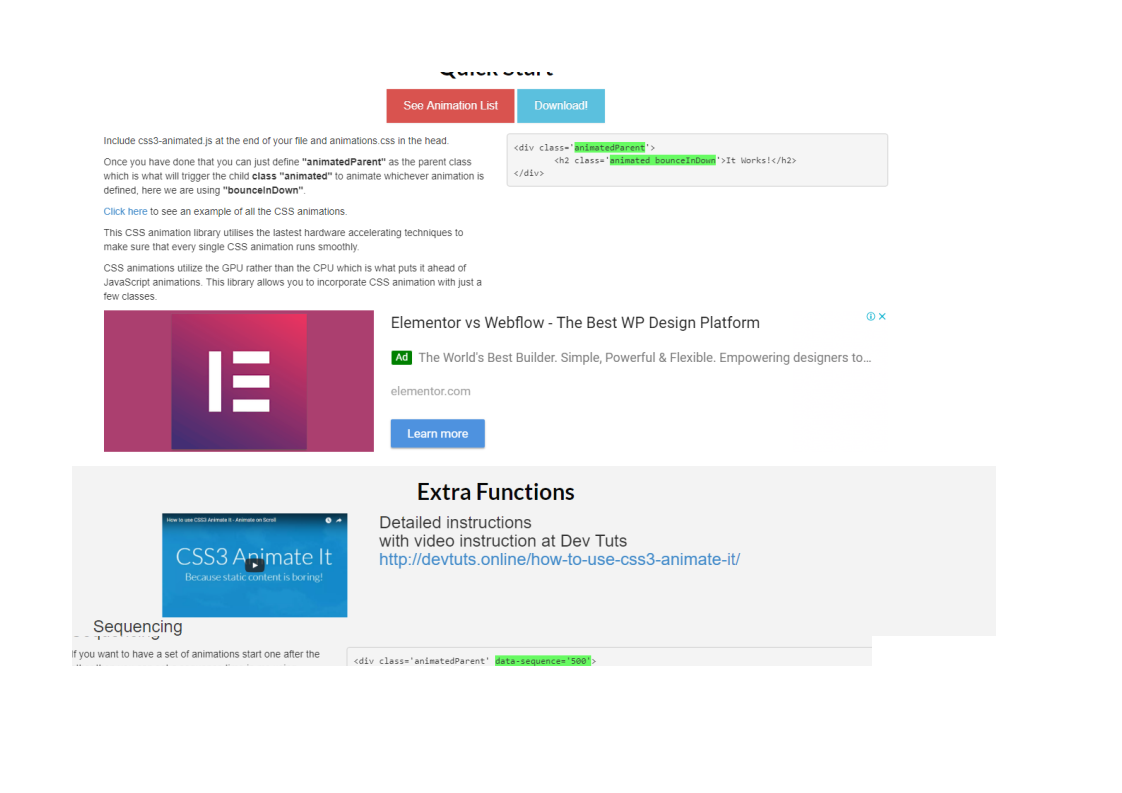Click the video share arrow icon
Screen dimensions: 1122x793
(x=340, y=520)
